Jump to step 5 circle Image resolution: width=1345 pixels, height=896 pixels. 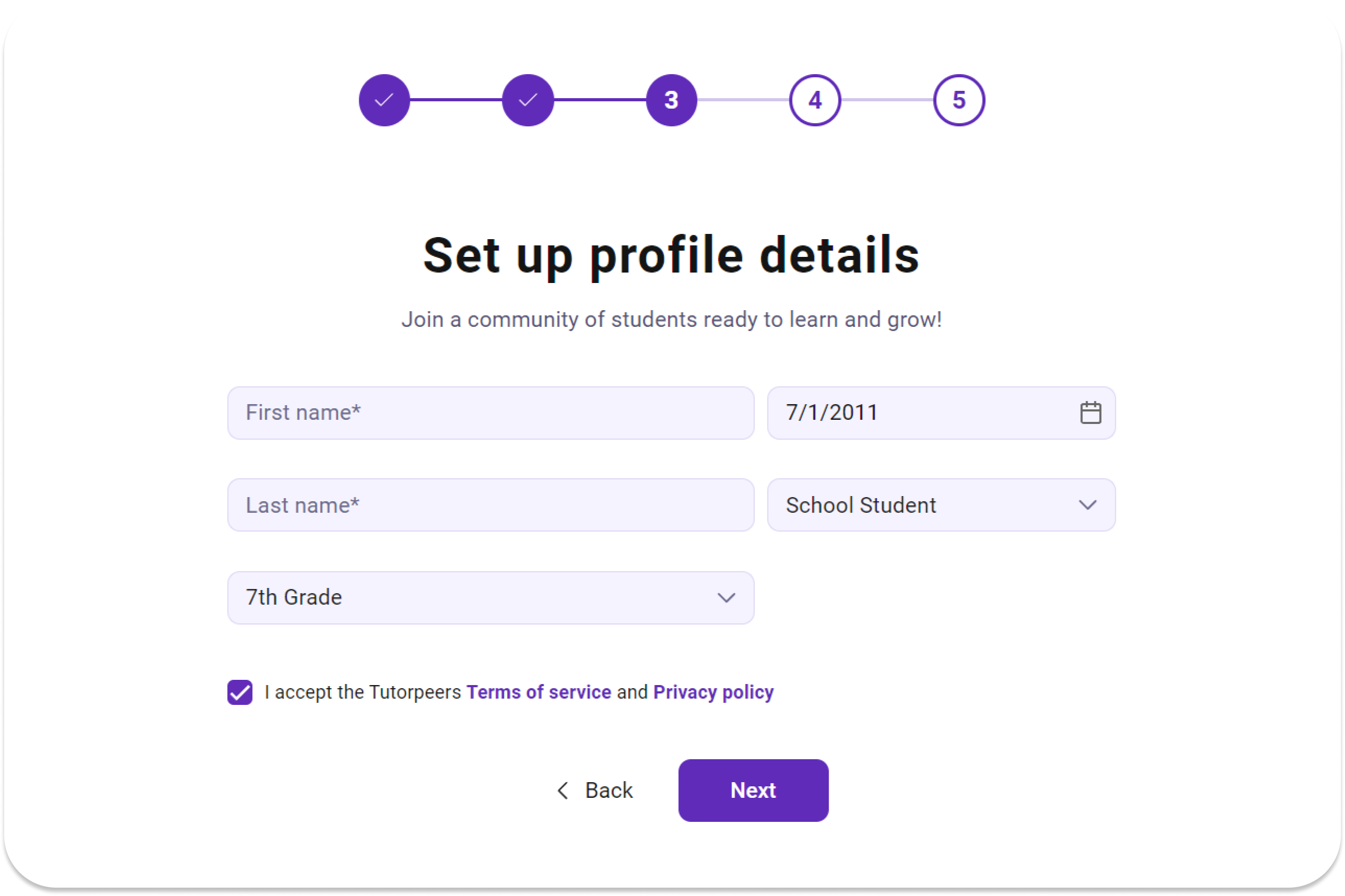959,100
